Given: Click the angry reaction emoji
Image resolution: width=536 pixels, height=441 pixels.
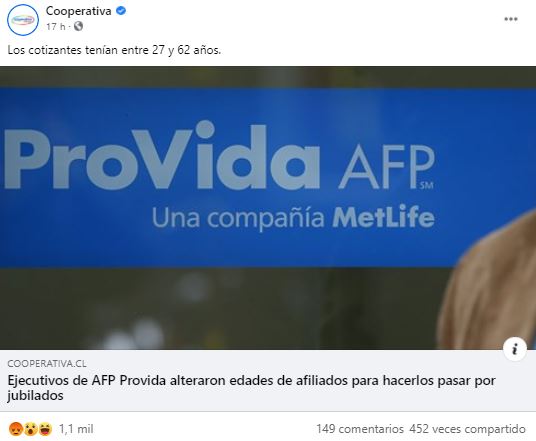Looking at the screenshot, I should coord(16,429).
